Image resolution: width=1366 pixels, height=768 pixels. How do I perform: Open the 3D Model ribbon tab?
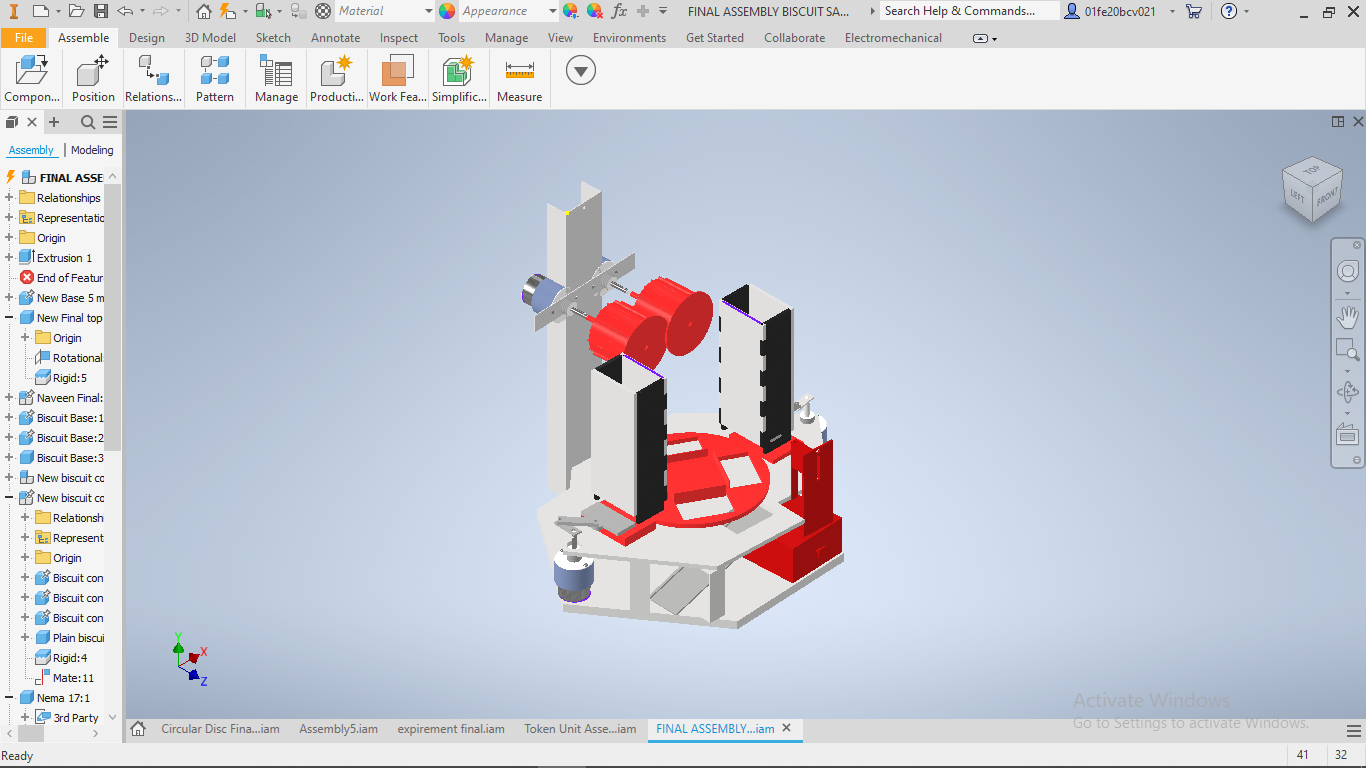211,38
